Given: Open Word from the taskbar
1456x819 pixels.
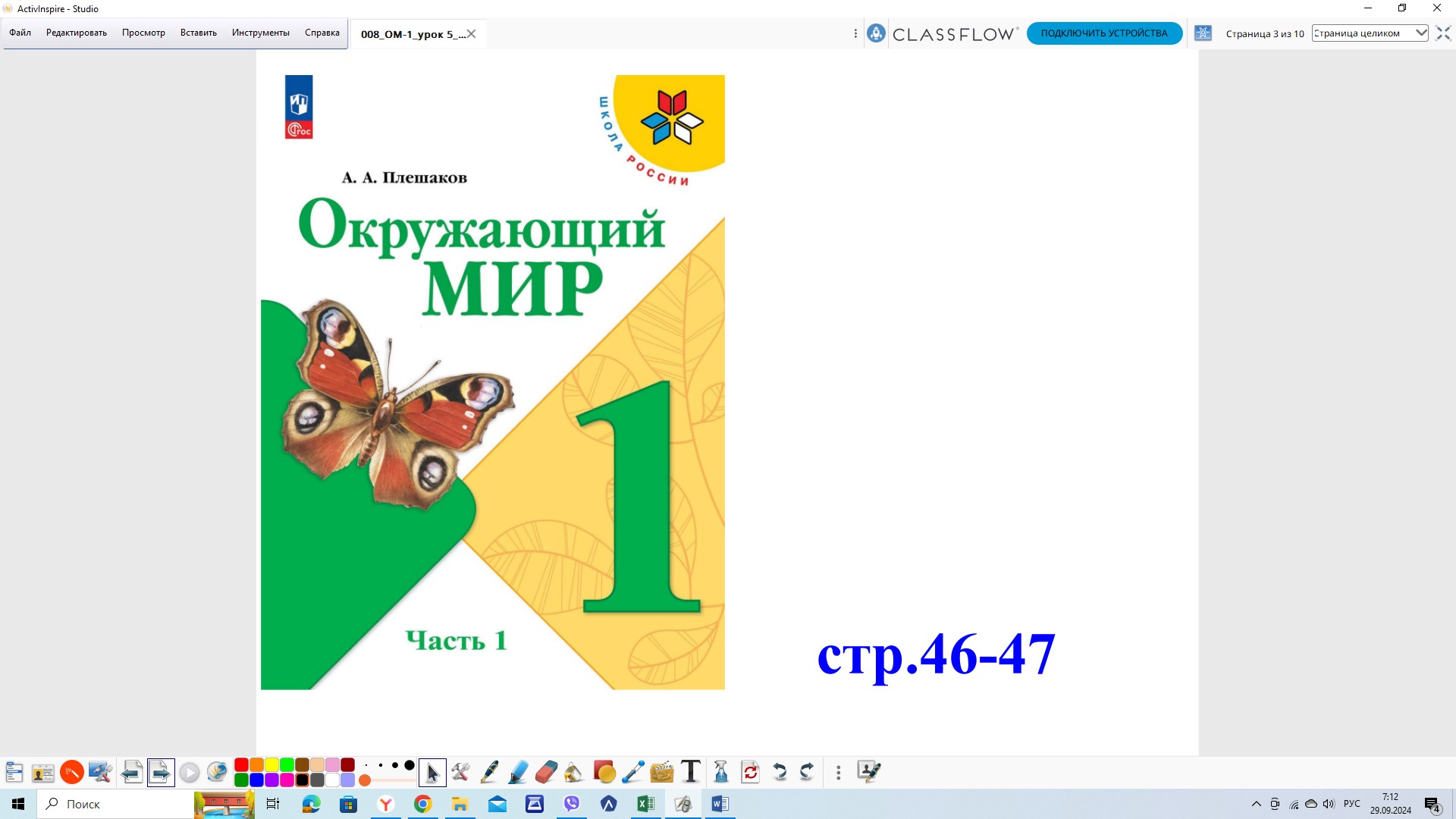Looking at the screenshot, I should (x=720, y=804).
